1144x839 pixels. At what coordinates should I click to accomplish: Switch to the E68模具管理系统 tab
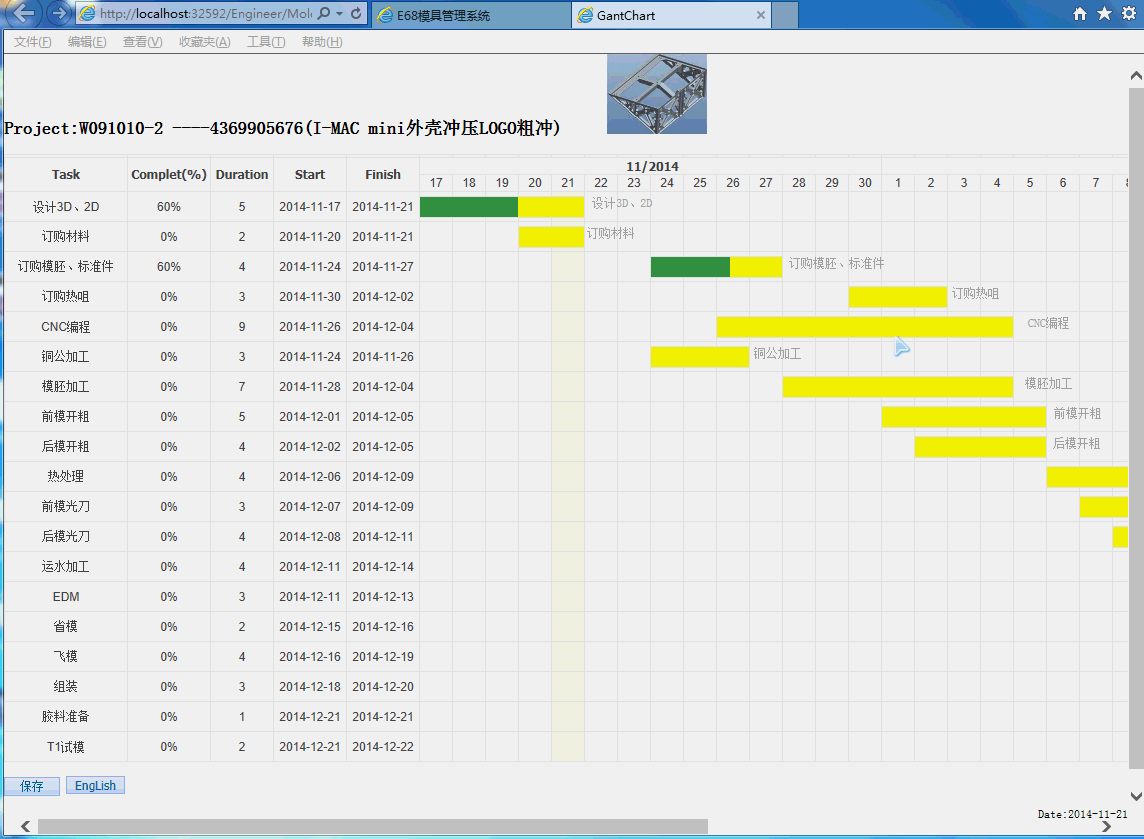point(471,15)
